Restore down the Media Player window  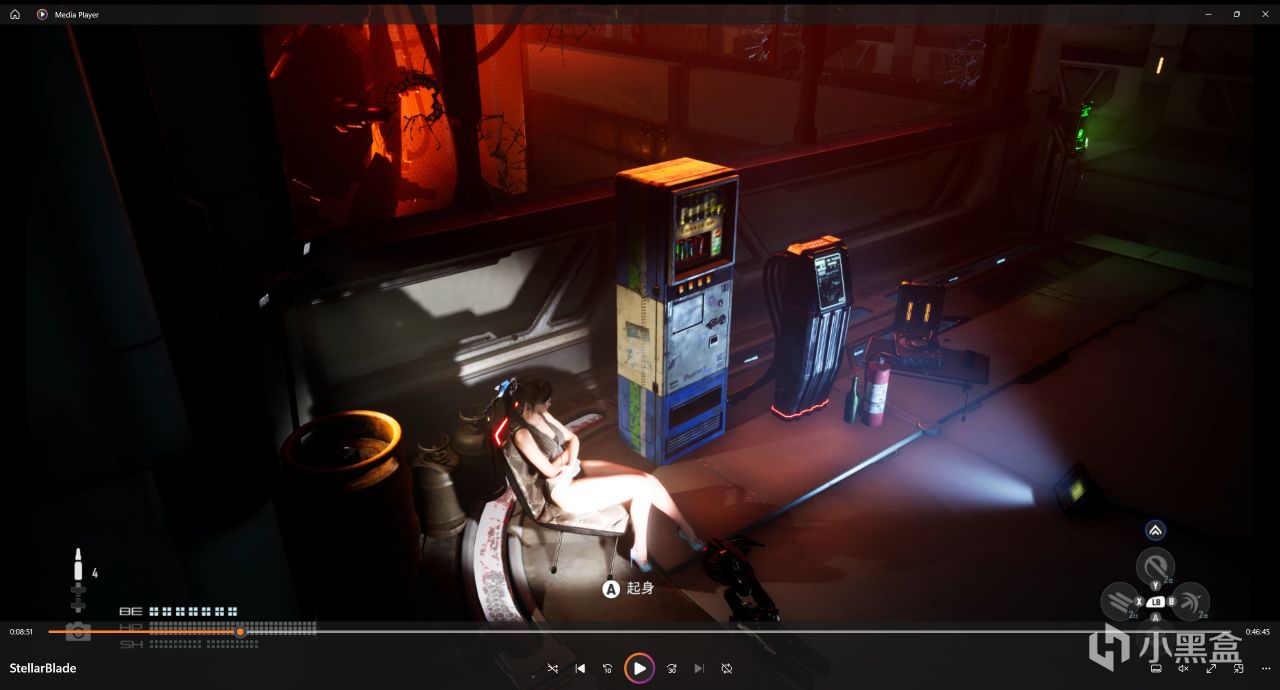tap(1237, 14)
